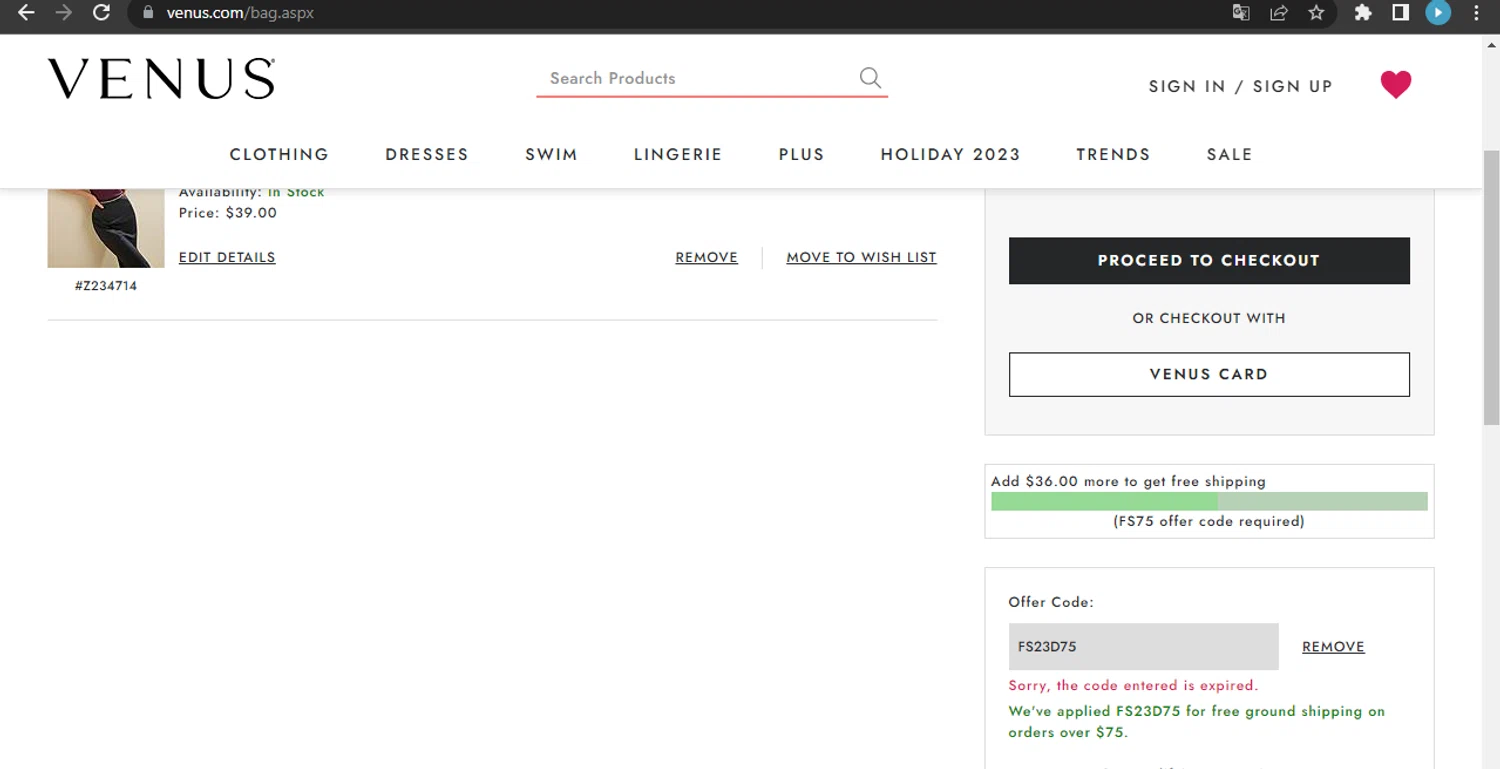This screenshot has width=1500, height=769.
Task: Click the expired code error message
Action: tap(1133, 685)
